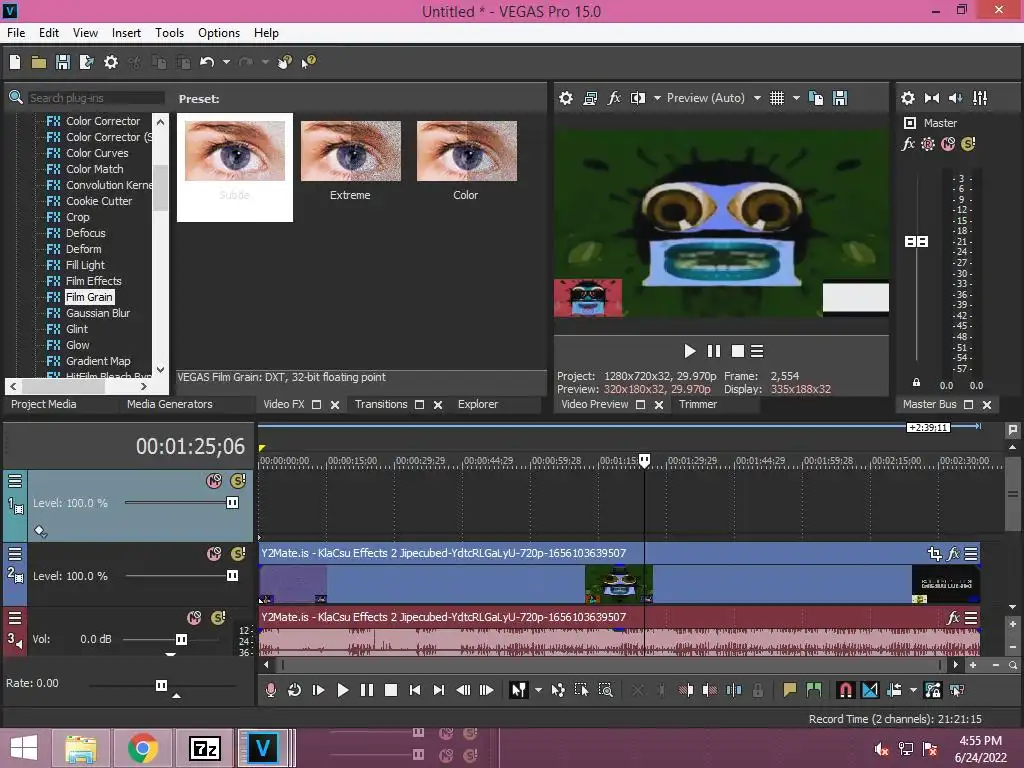Click the track 1 Level slider handle
This screenshot has height=768, width=1024.
pyautogui.click(x=232, y=503)
